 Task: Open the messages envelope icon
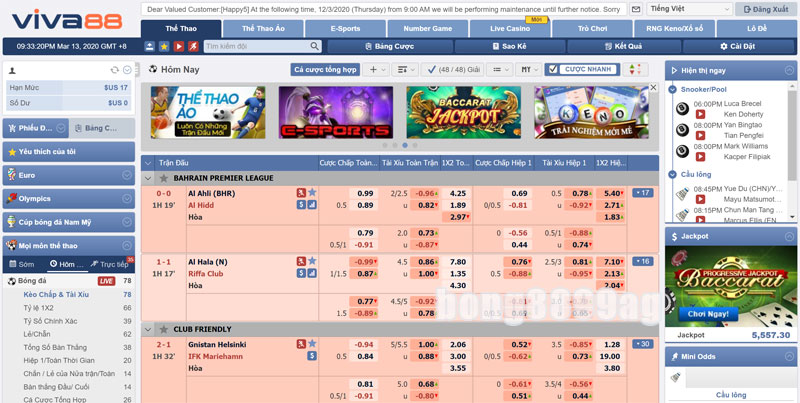point(636,9)
